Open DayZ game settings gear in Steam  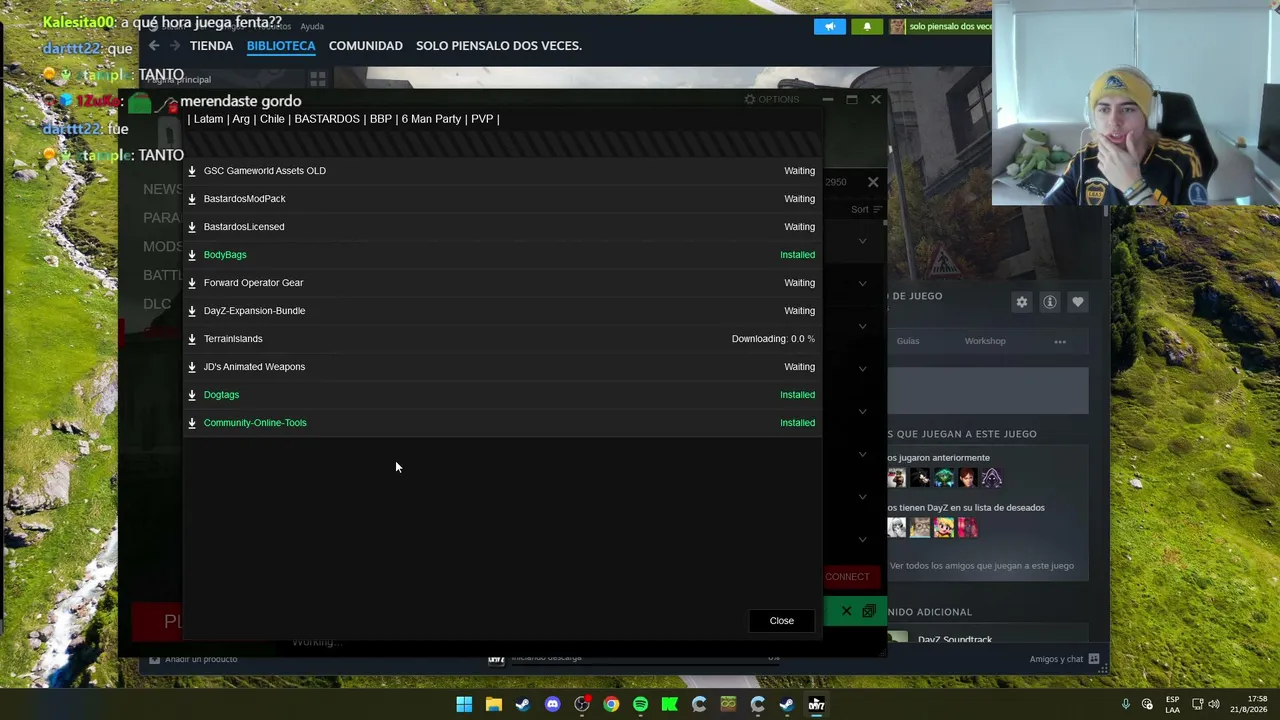coord(1022,302)
